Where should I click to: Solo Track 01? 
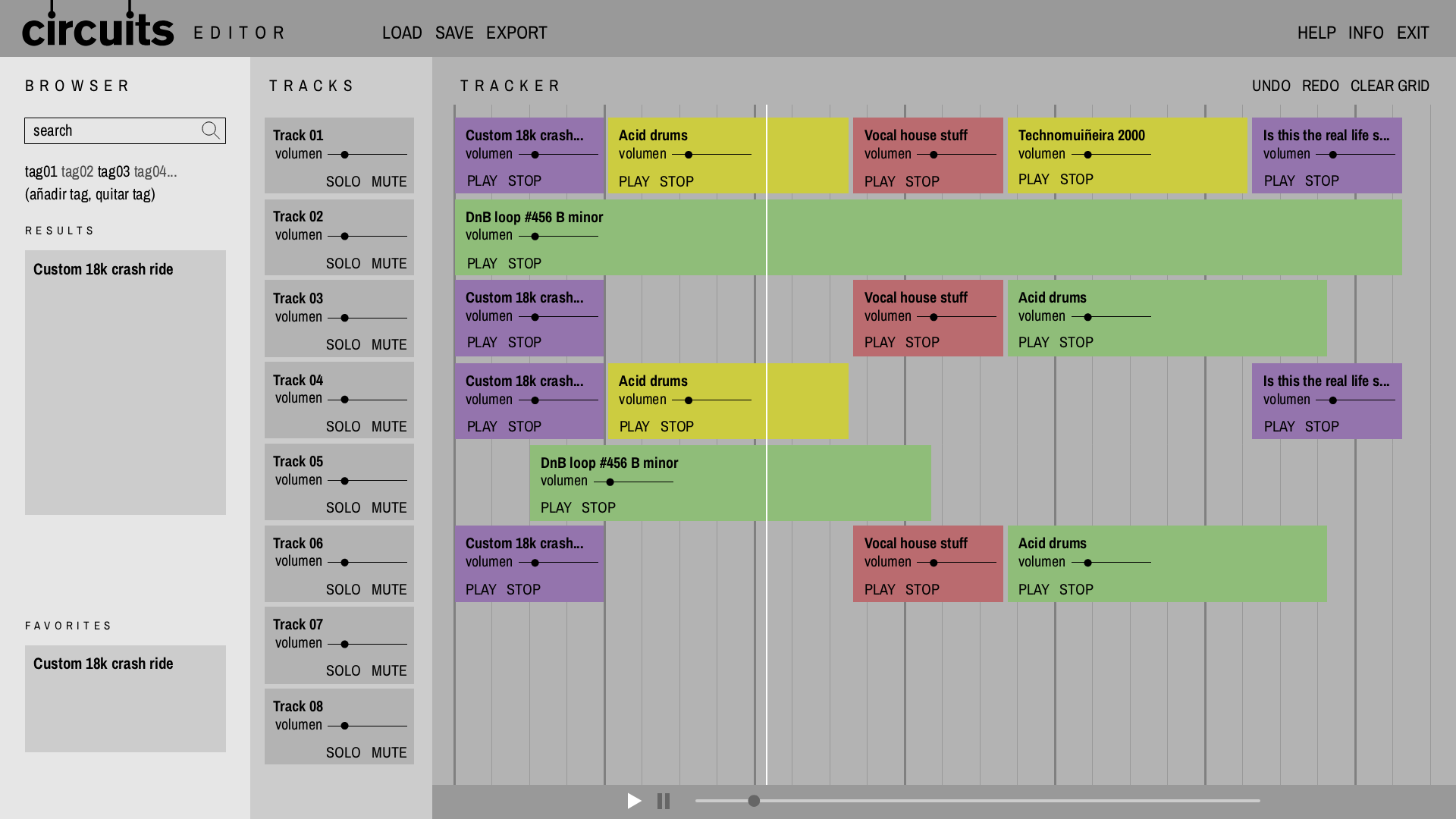click(344, 181)
